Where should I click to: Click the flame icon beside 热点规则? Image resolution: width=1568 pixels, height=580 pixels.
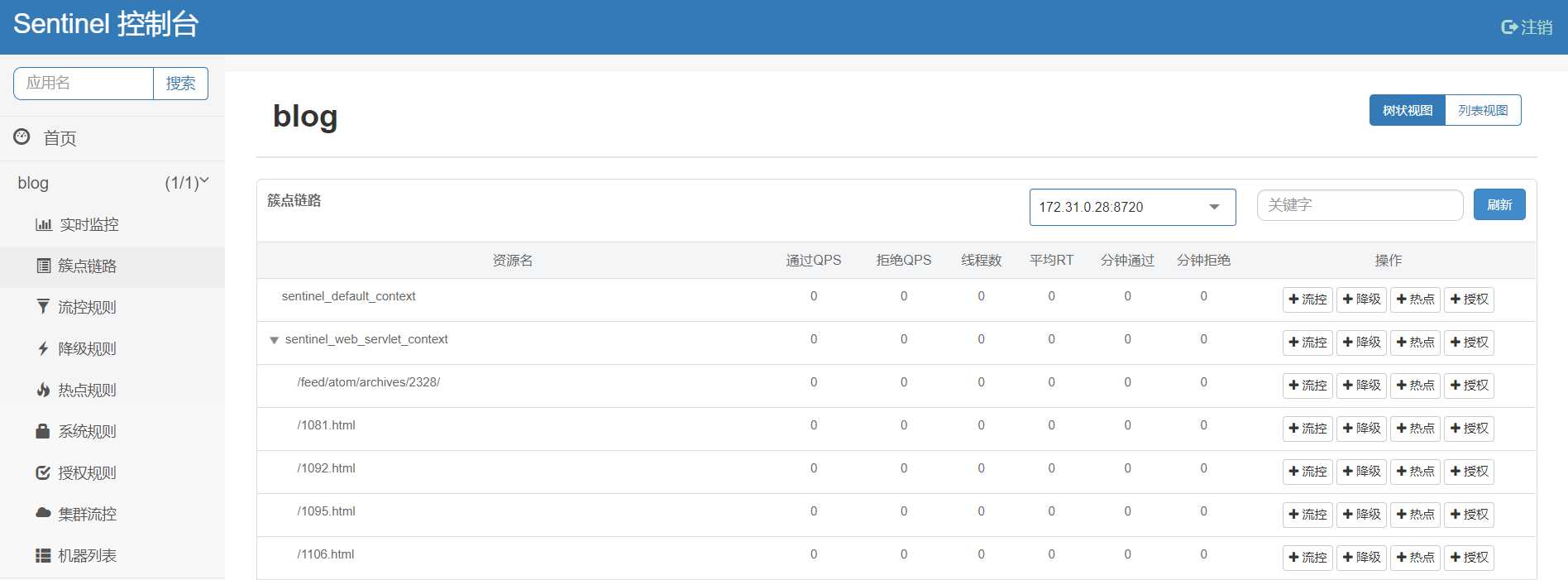[43, 390]
